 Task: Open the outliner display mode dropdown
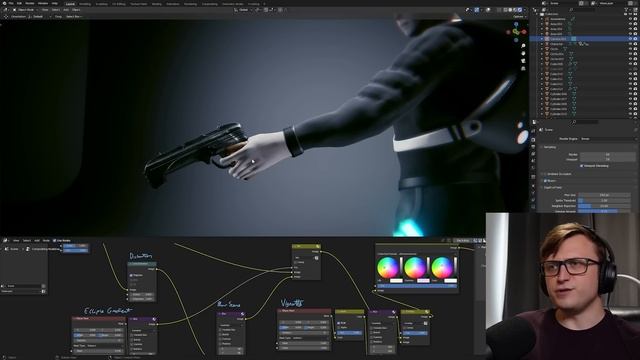(544, 9)
